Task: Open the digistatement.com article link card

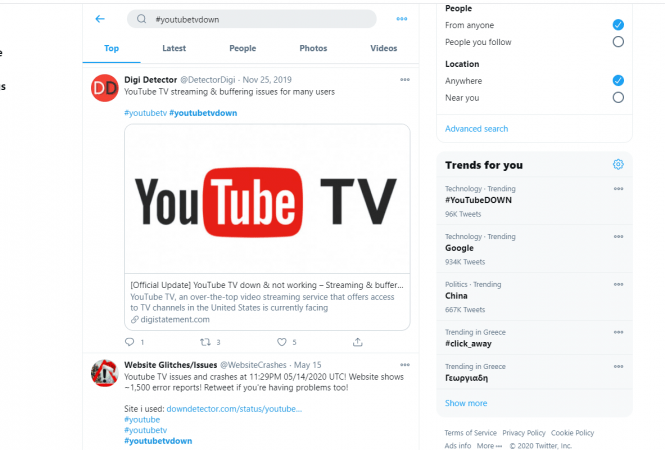Action: point(267,302)
